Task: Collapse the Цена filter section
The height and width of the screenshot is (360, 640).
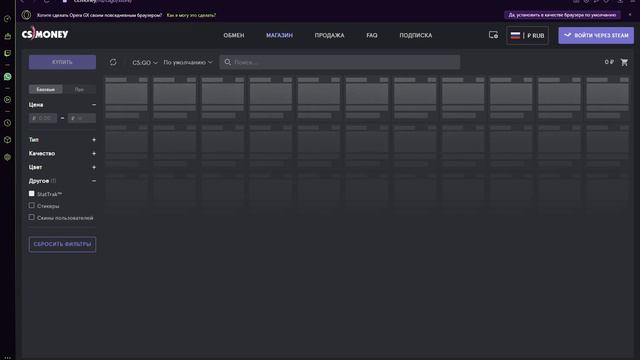Action: (94, 105)
